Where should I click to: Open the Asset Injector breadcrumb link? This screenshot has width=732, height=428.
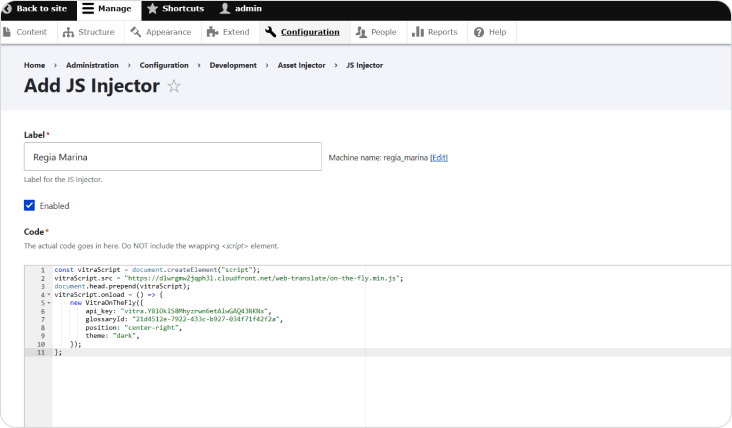tap(302, 65)
